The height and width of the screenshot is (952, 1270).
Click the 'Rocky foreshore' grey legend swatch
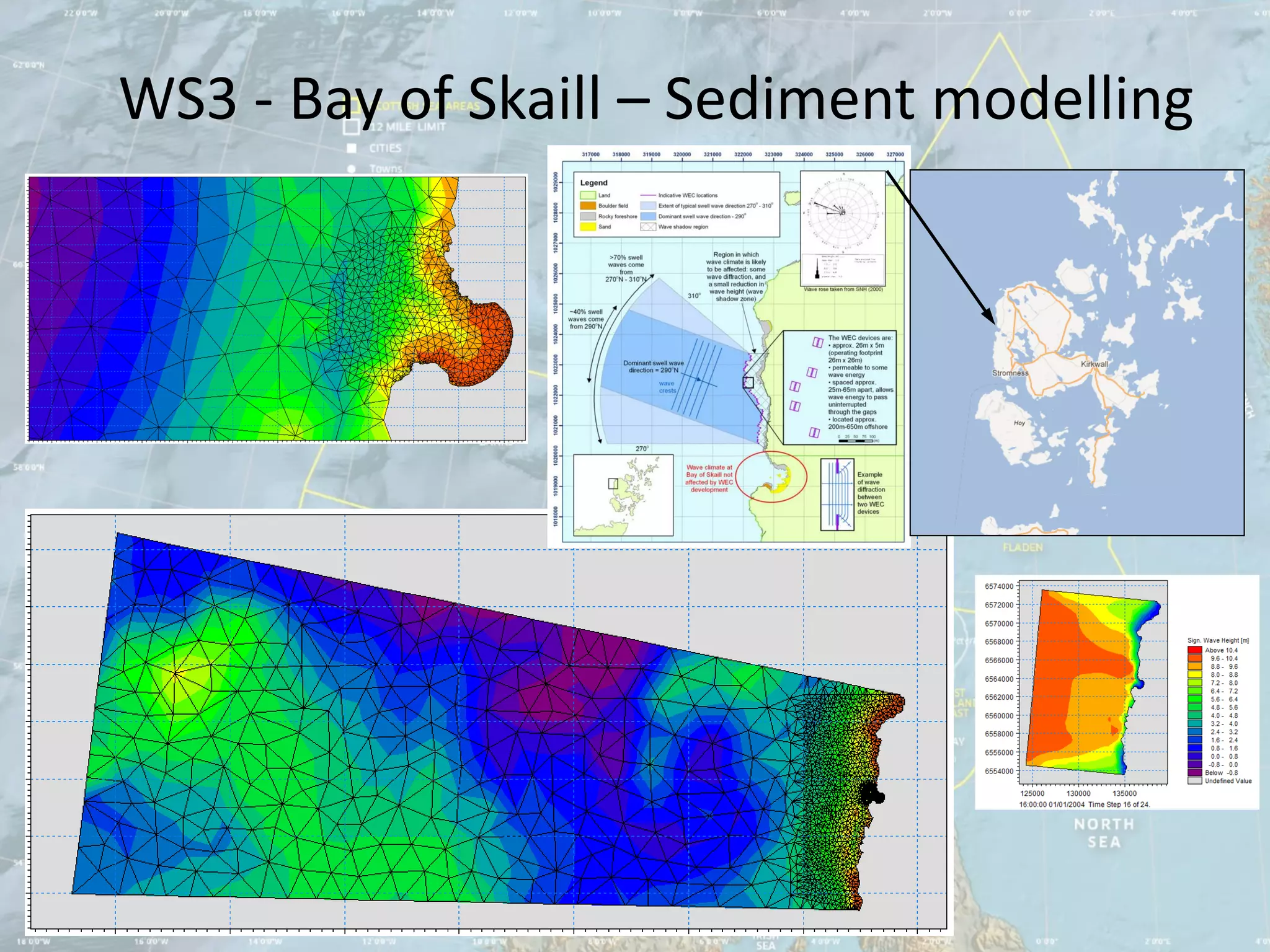pos(587,216)
